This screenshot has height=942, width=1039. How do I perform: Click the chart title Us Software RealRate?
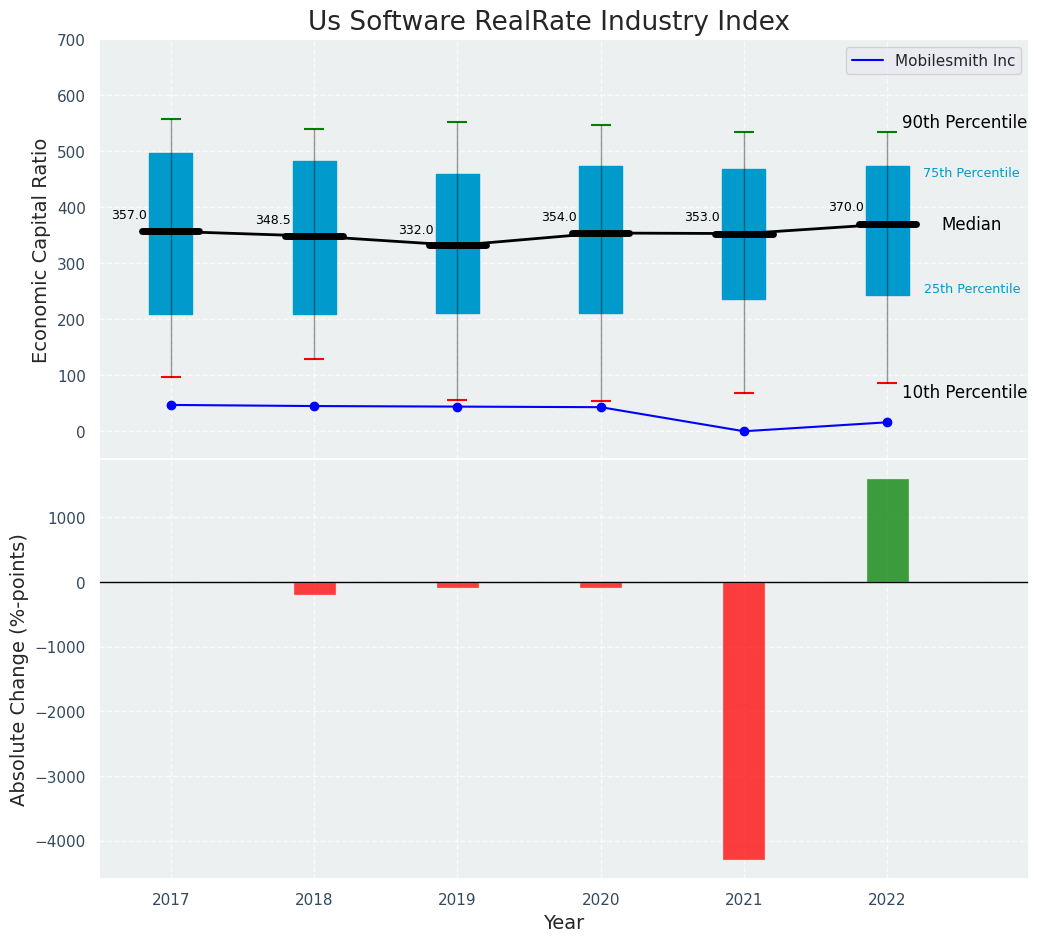click(548, 22)
